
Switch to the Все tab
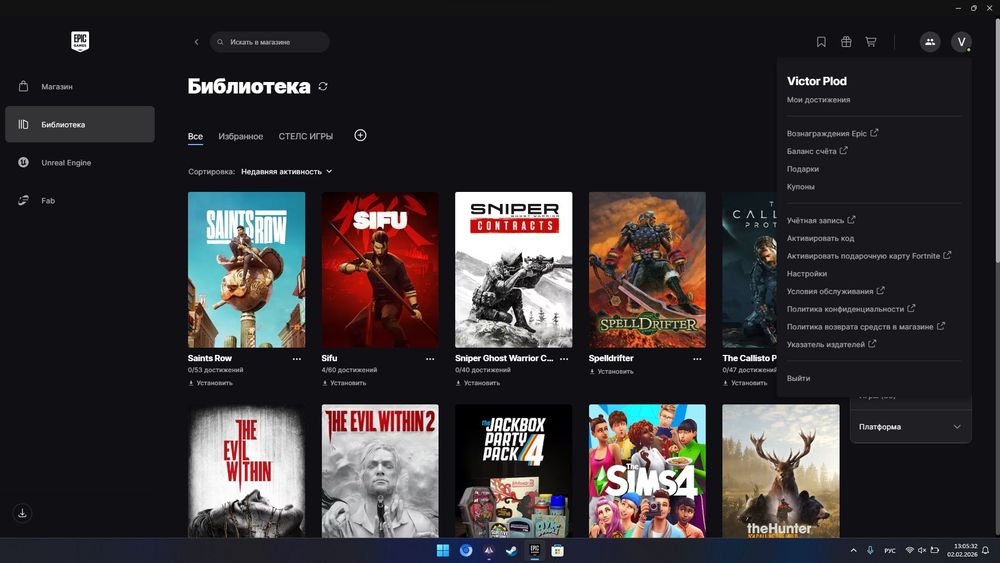pyautogui.click(x=195, y=136)
